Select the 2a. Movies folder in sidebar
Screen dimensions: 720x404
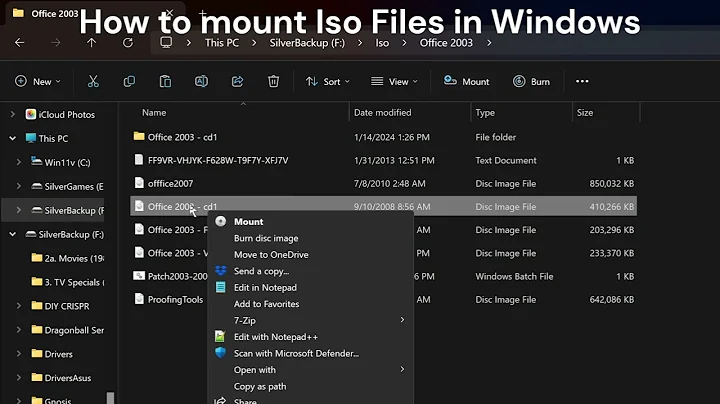click(x=67, y=258)
